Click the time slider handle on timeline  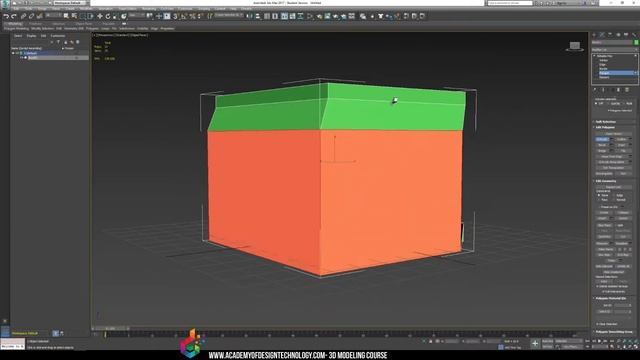pyautogui.click(x=110, y=328)
